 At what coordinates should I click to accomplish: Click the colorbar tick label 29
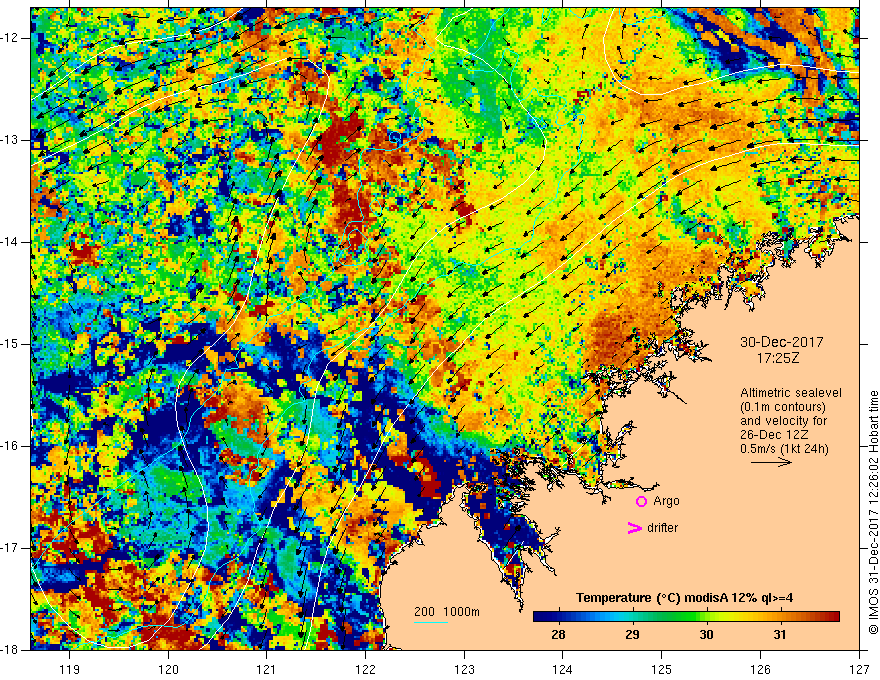[x=632, y=635]
